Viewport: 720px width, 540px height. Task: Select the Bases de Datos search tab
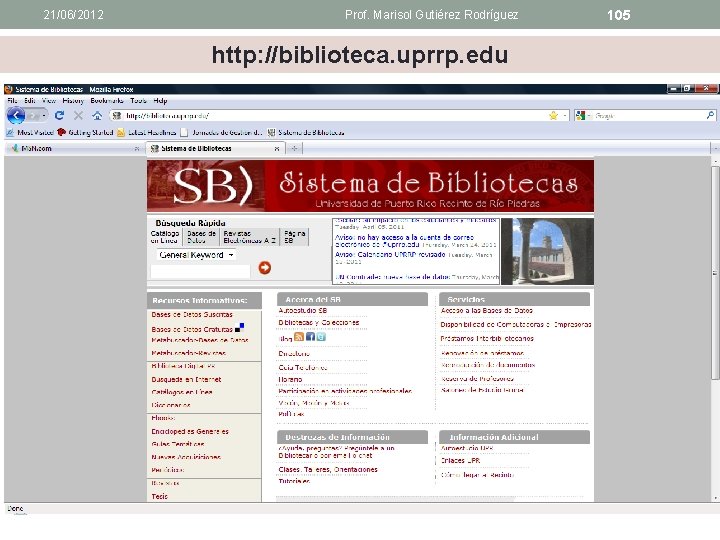tap(201, 237)
